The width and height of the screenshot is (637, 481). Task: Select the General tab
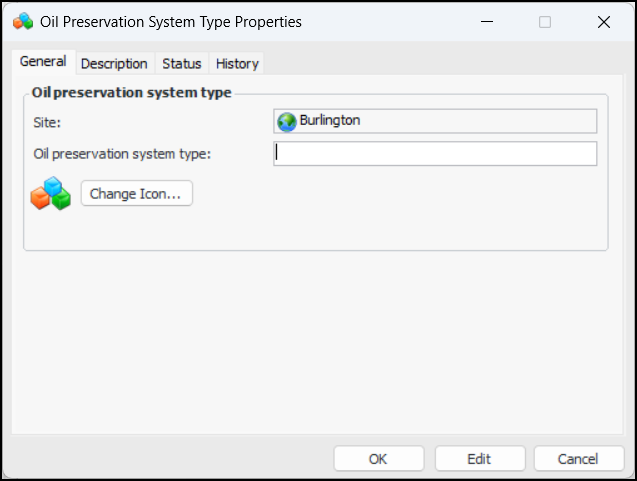(43, 62)
